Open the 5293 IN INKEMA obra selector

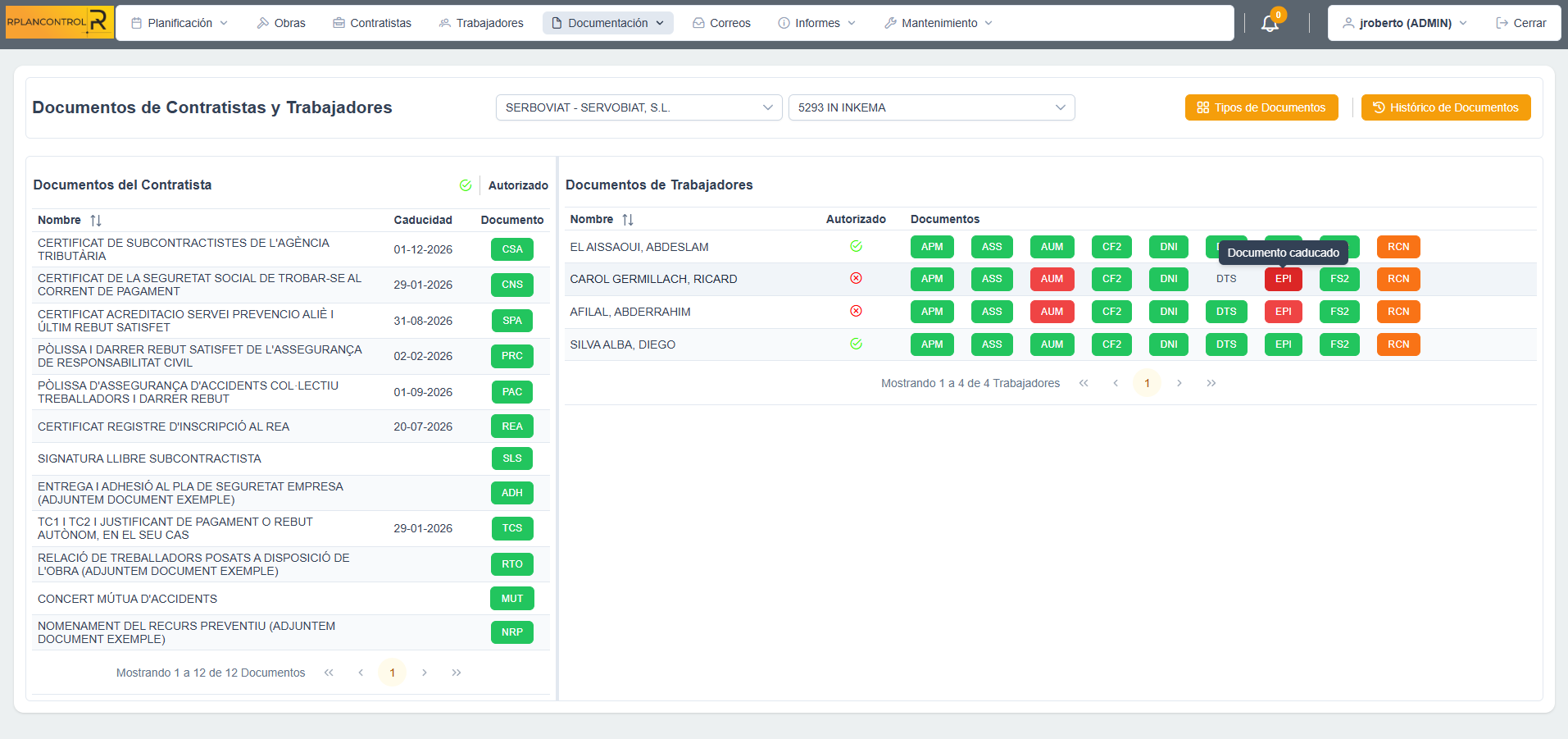coord(931,107)
